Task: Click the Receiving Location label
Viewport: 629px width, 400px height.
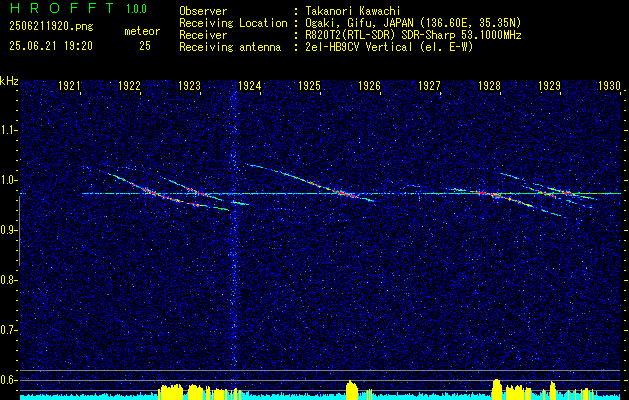Action: coord(233,23)
